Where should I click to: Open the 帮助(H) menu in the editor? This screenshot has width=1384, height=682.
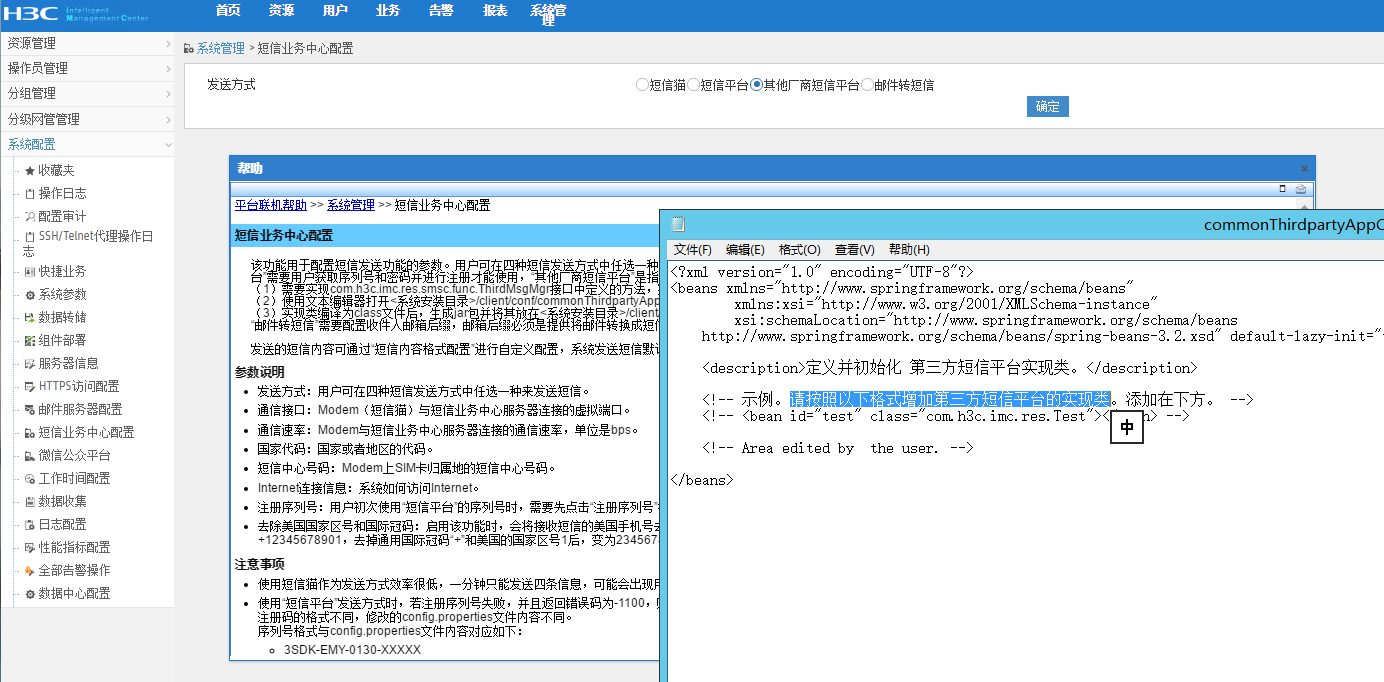click(x=909, y=250)
